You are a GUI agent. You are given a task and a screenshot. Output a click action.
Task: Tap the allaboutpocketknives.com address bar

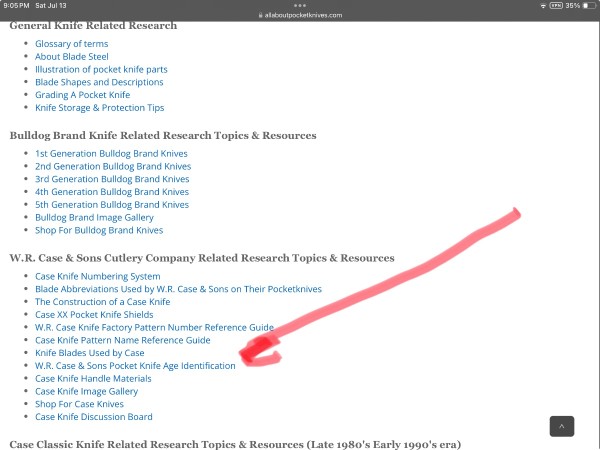pos(300,15)
